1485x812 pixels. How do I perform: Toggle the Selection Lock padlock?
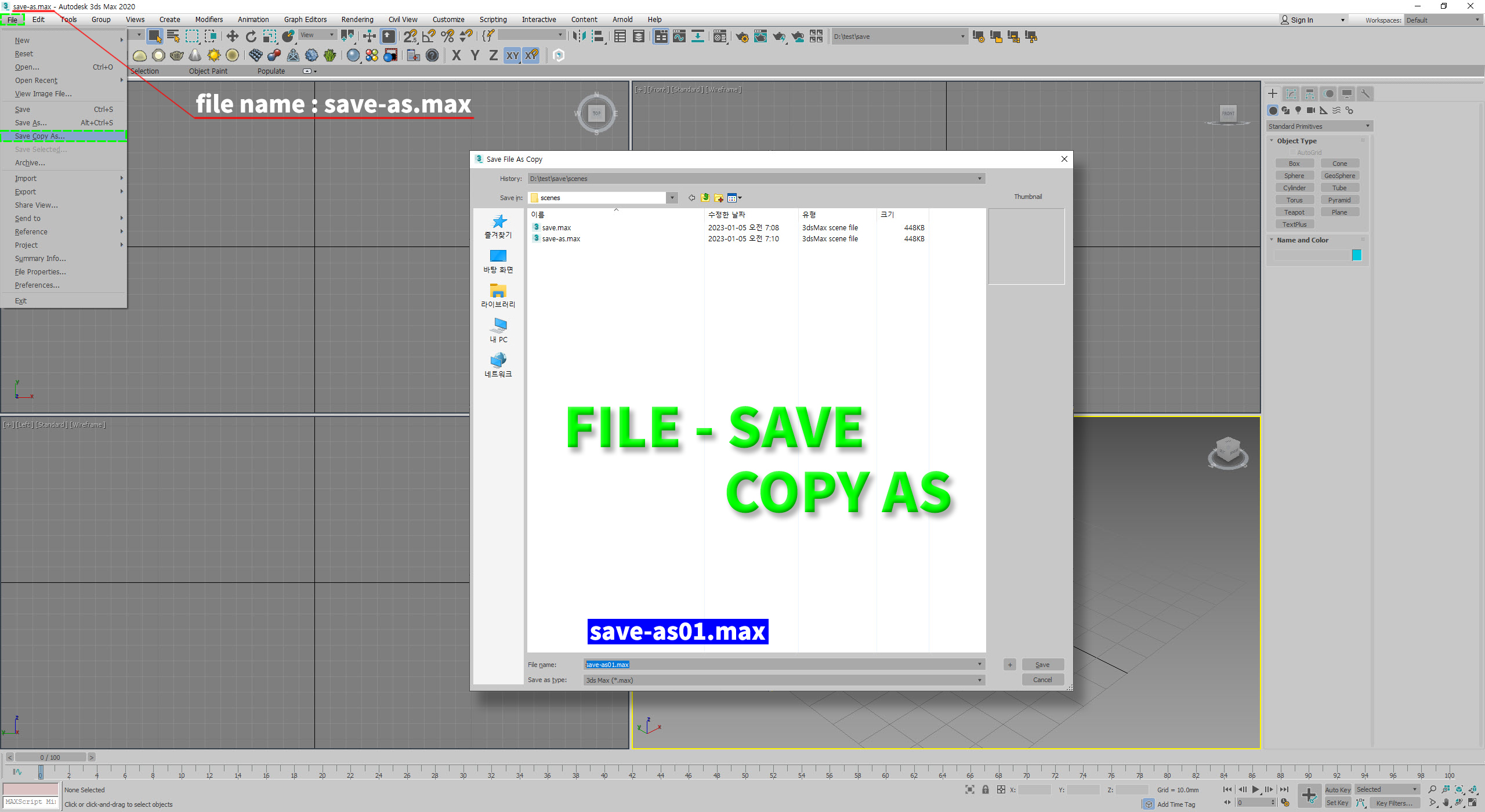(986, 789)
